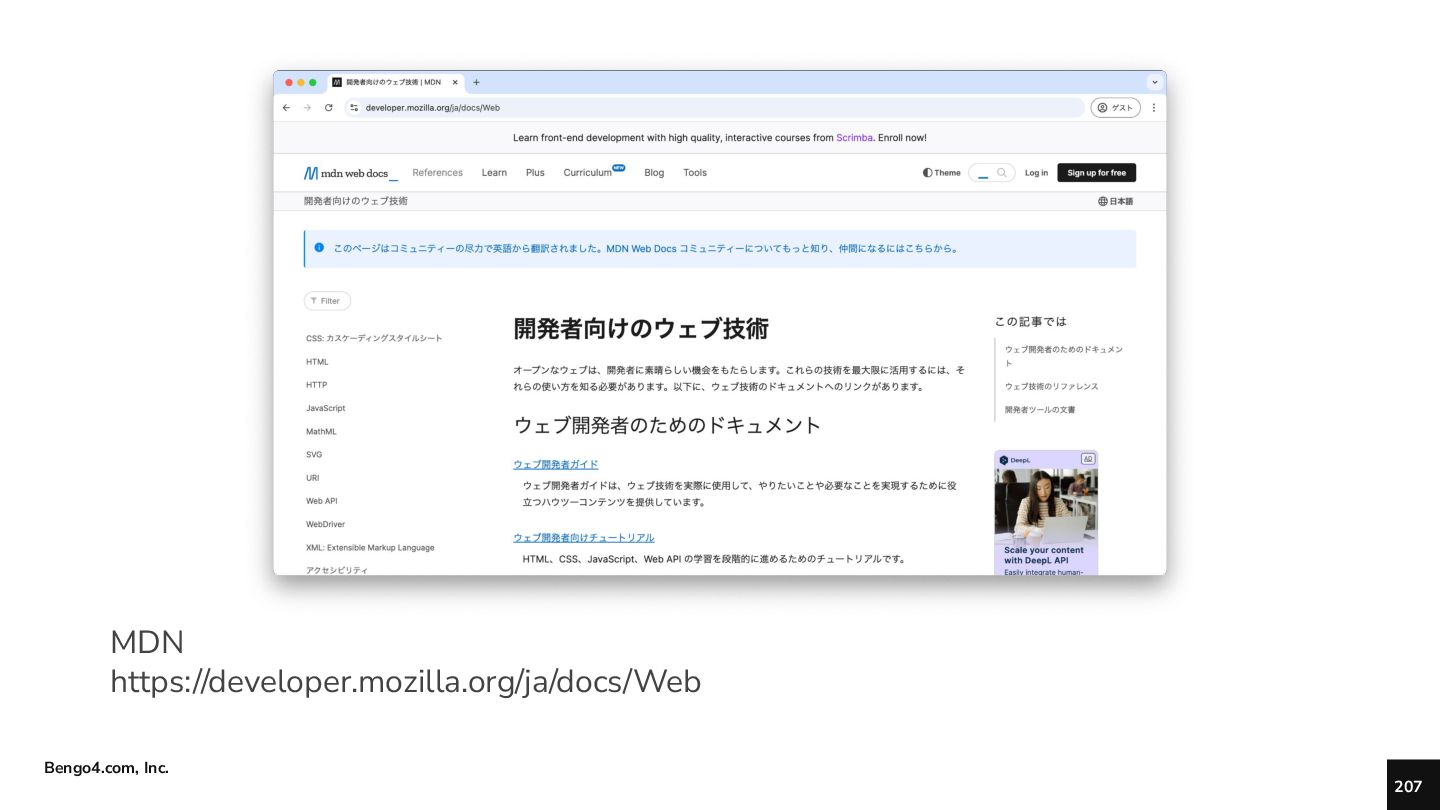Open the Plus menu

pyautogui.click(x=535, y=173)
